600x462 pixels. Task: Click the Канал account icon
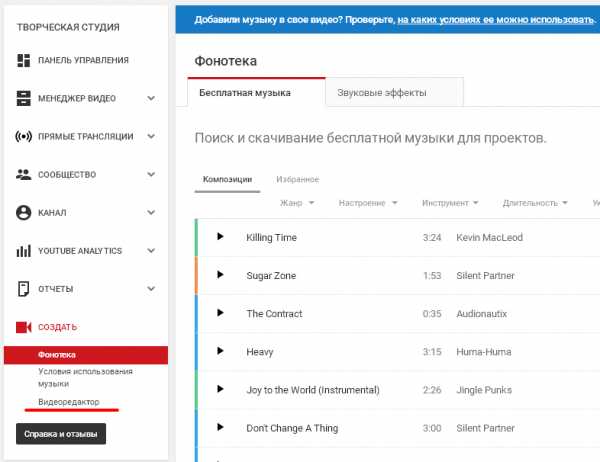tap(23, 212)
